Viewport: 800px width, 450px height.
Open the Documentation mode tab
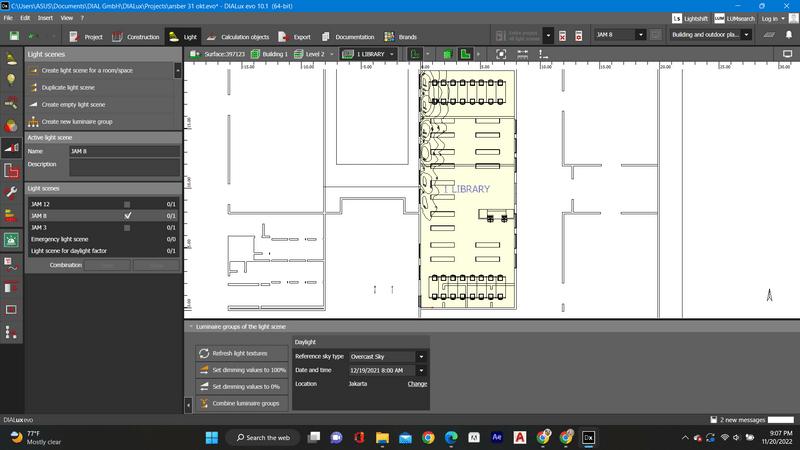point(348,37)
